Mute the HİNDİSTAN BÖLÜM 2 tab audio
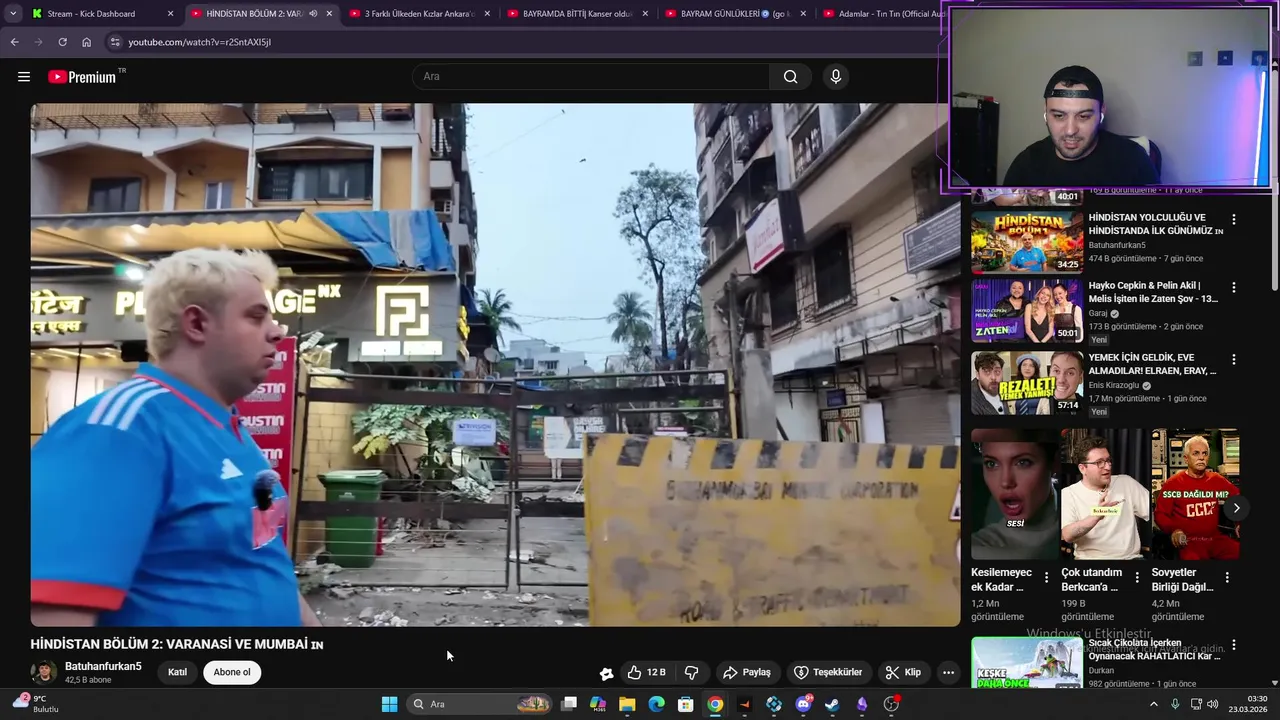Screen dimensions: 1280x720 point(313,14)
